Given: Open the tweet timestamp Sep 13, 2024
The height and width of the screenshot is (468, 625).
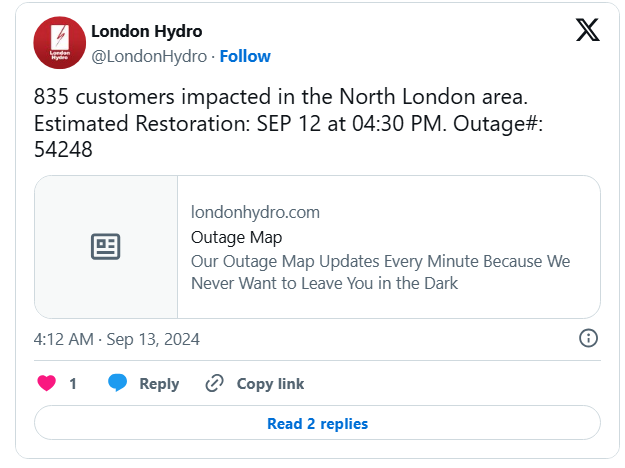Looking at the screenshot, I should click(x=116, y=340).
